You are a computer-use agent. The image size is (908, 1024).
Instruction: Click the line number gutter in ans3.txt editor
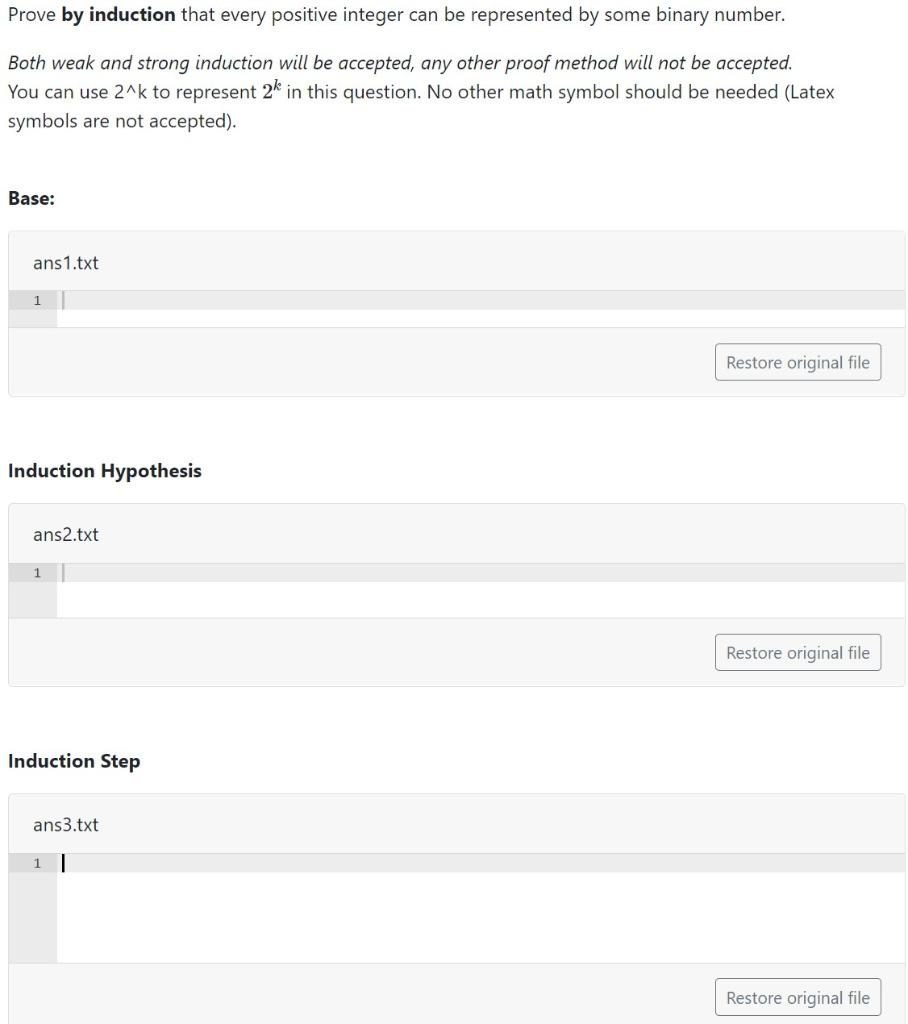36,863
